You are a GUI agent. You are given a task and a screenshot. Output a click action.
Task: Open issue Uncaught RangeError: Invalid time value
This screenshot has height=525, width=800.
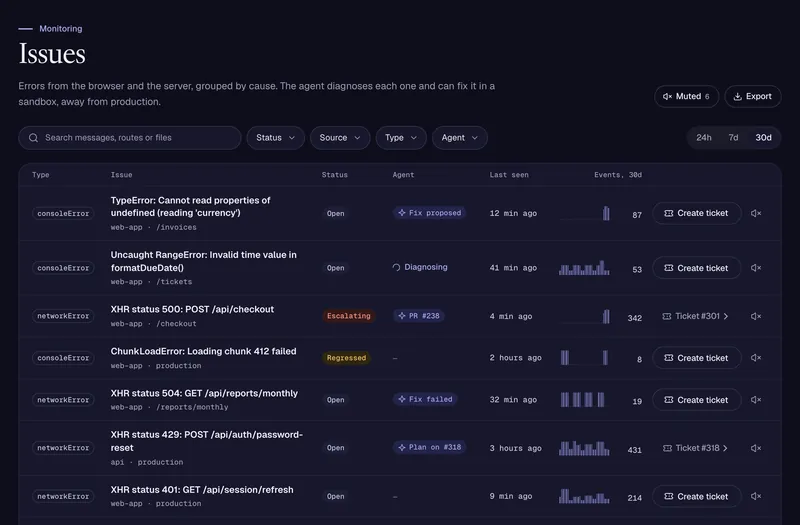[204, 261]
